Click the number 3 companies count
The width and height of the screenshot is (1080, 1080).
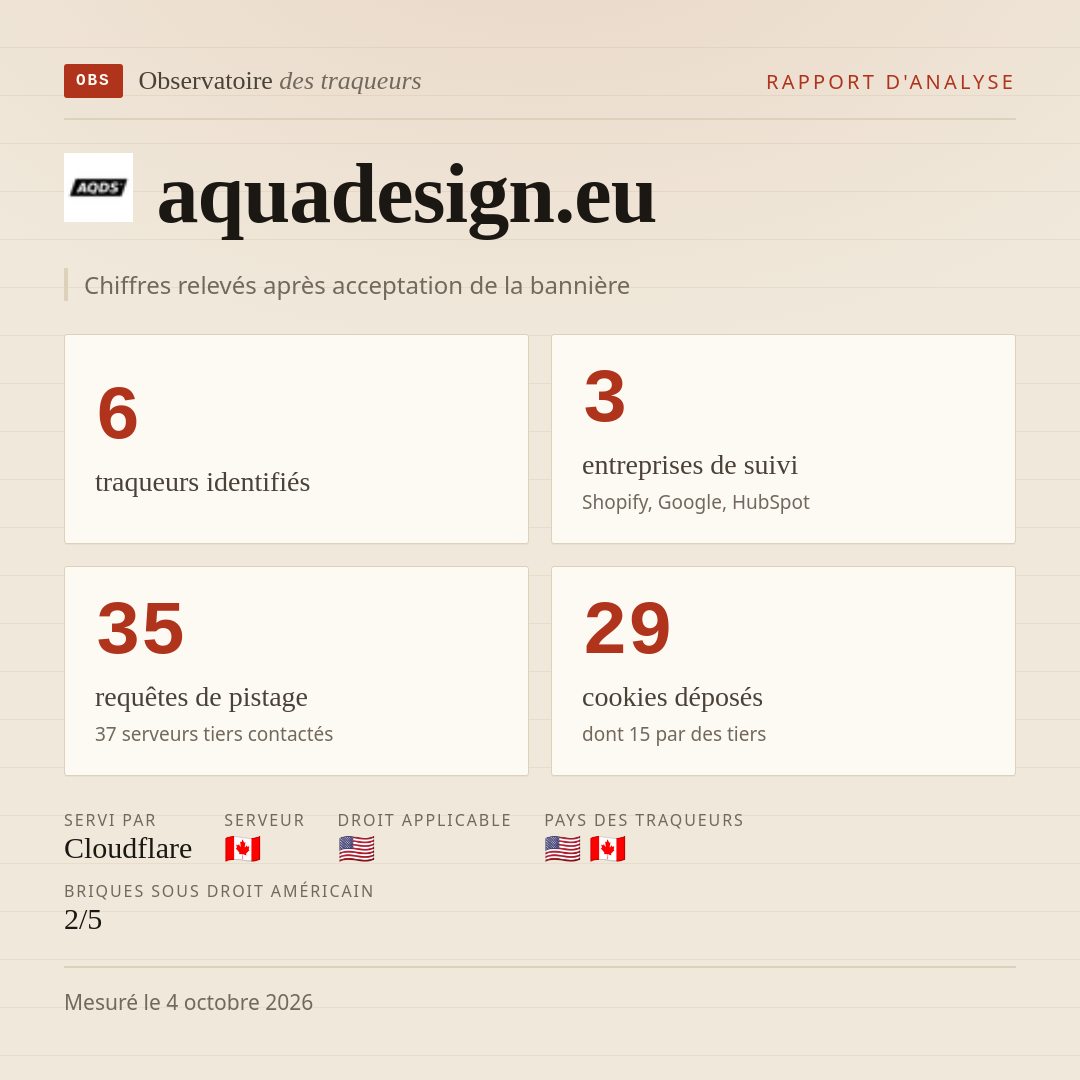[605, 396]
